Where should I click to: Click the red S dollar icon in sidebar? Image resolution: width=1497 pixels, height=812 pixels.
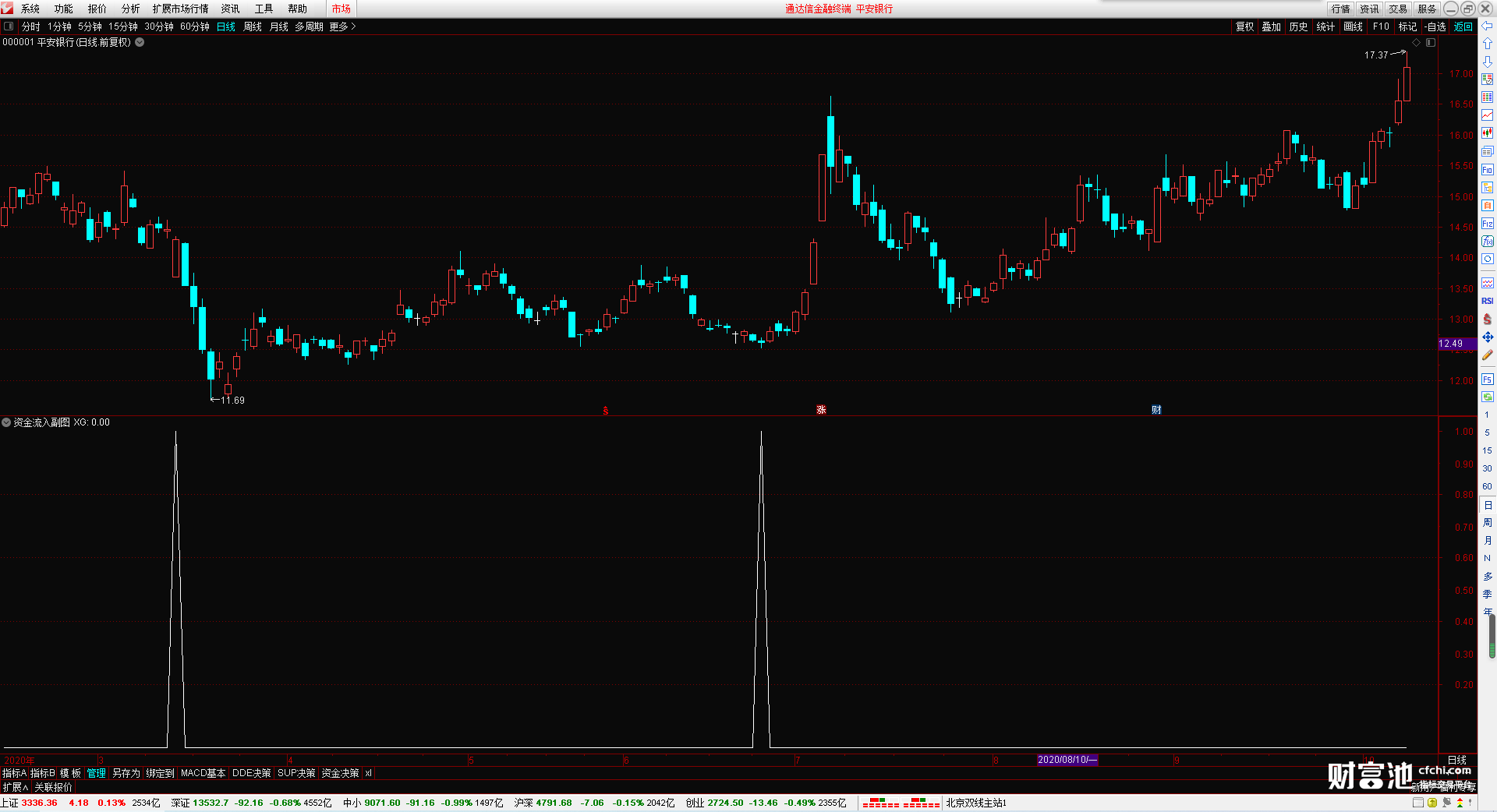[1487, 319]
